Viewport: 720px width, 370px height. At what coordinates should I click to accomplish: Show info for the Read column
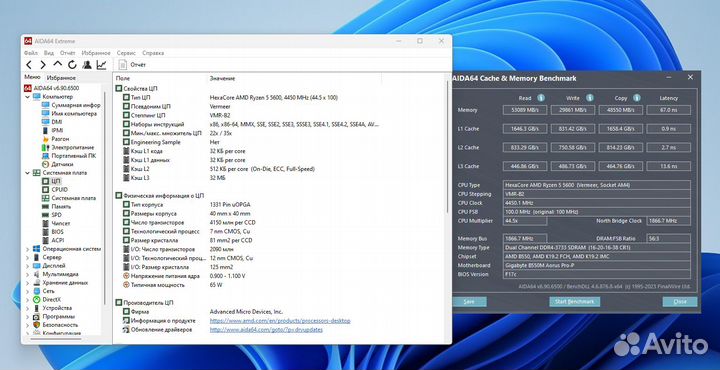pyautogui.click(x=541, y=98)
